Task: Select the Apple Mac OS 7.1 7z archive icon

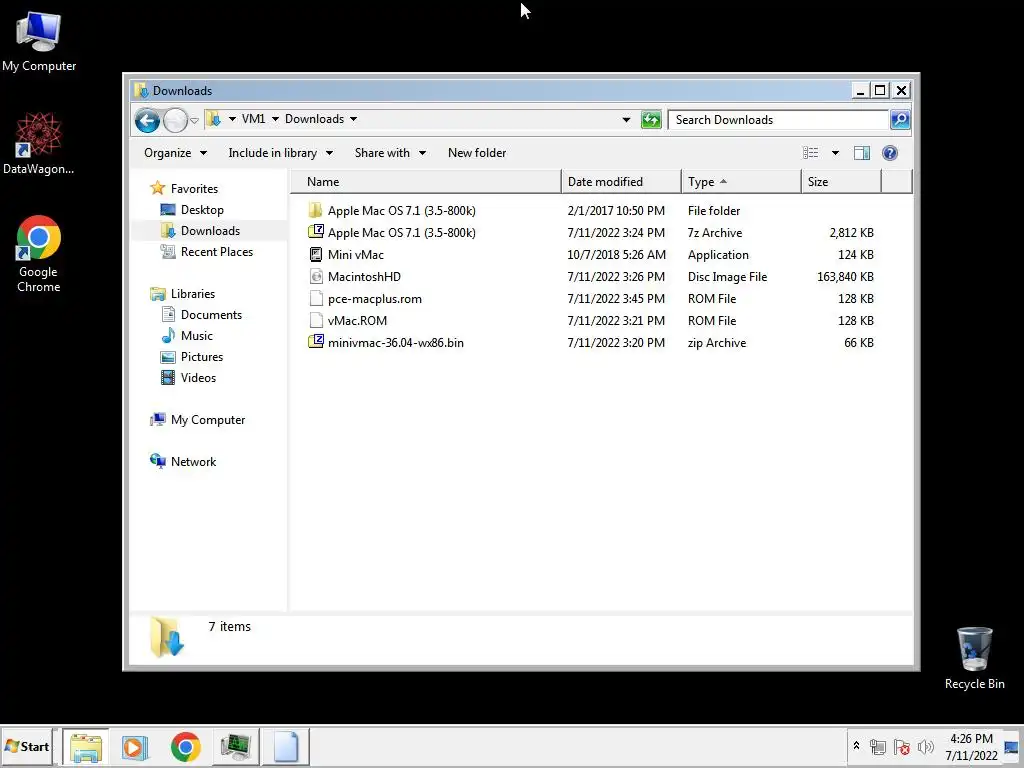Action: tap(315, 232)
